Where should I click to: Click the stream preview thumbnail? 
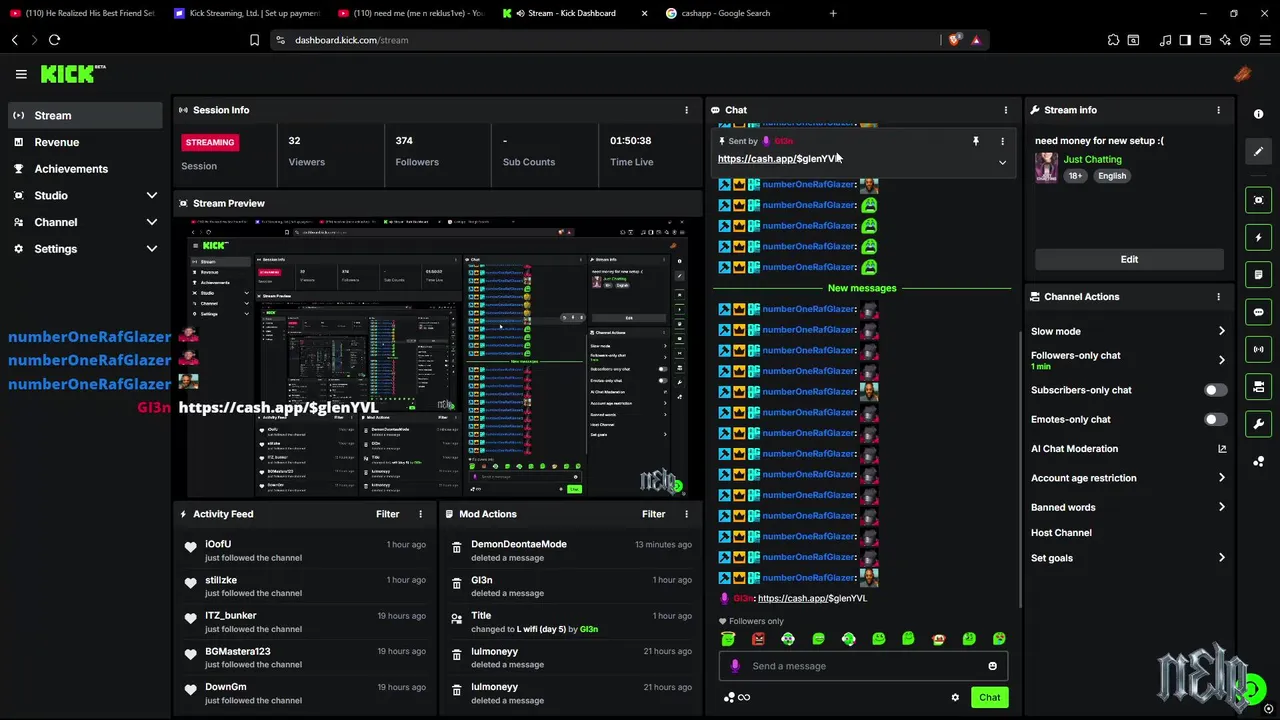[x=437, y=357]
